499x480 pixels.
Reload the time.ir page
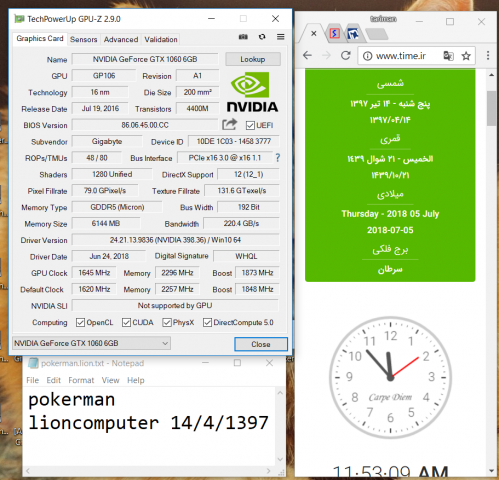click(346, 55)
